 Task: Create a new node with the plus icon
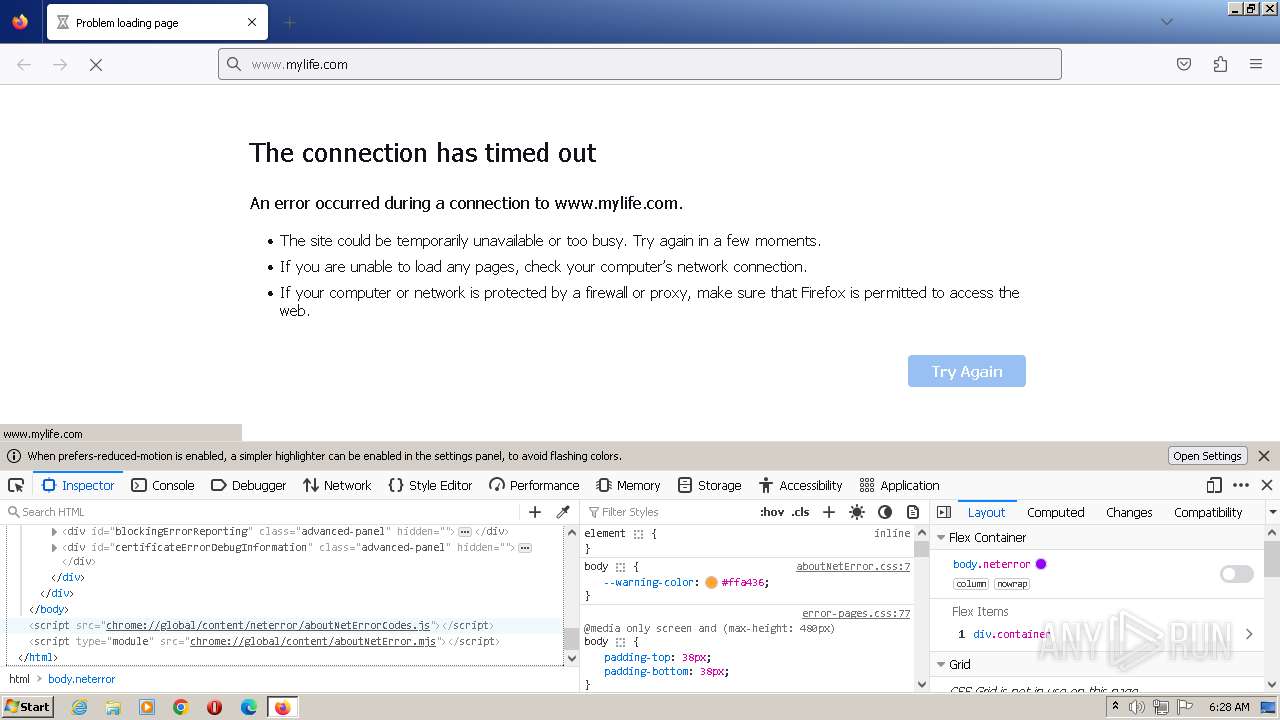click(535, 512)
